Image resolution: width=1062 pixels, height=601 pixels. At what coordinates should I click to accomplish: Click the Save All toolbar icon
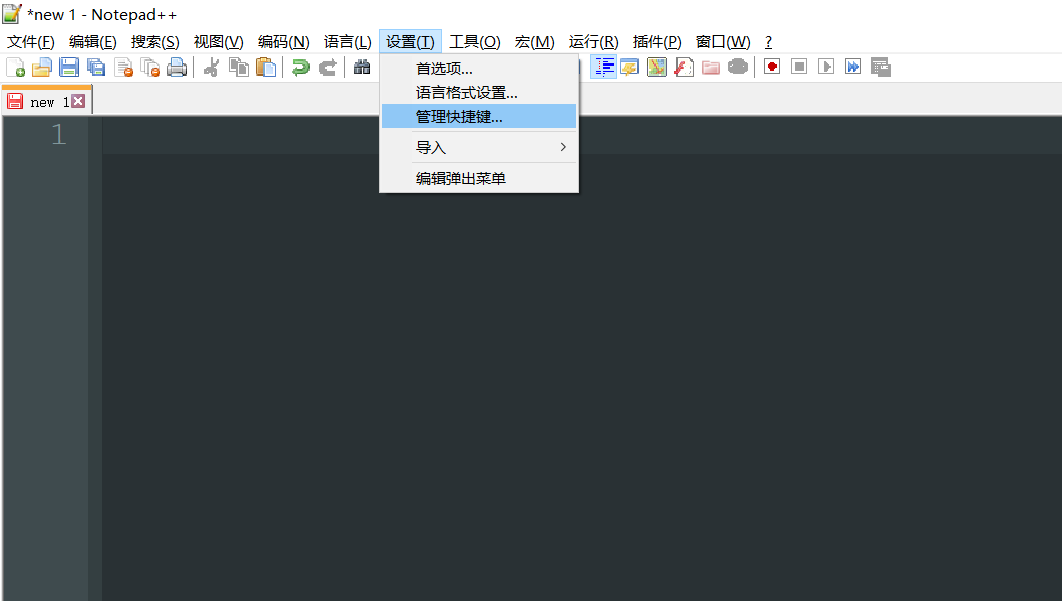pyautogui.click(x=96, y=67)
